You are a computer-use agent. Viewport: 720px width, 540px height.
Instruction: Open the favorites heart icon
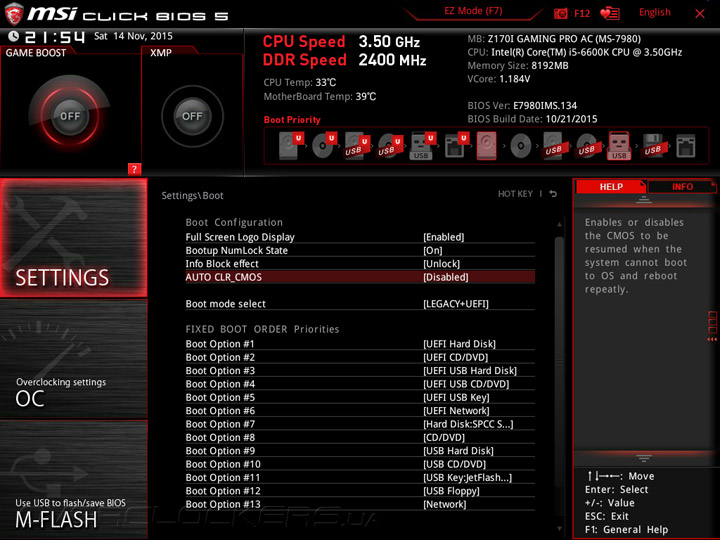point(610,13)
